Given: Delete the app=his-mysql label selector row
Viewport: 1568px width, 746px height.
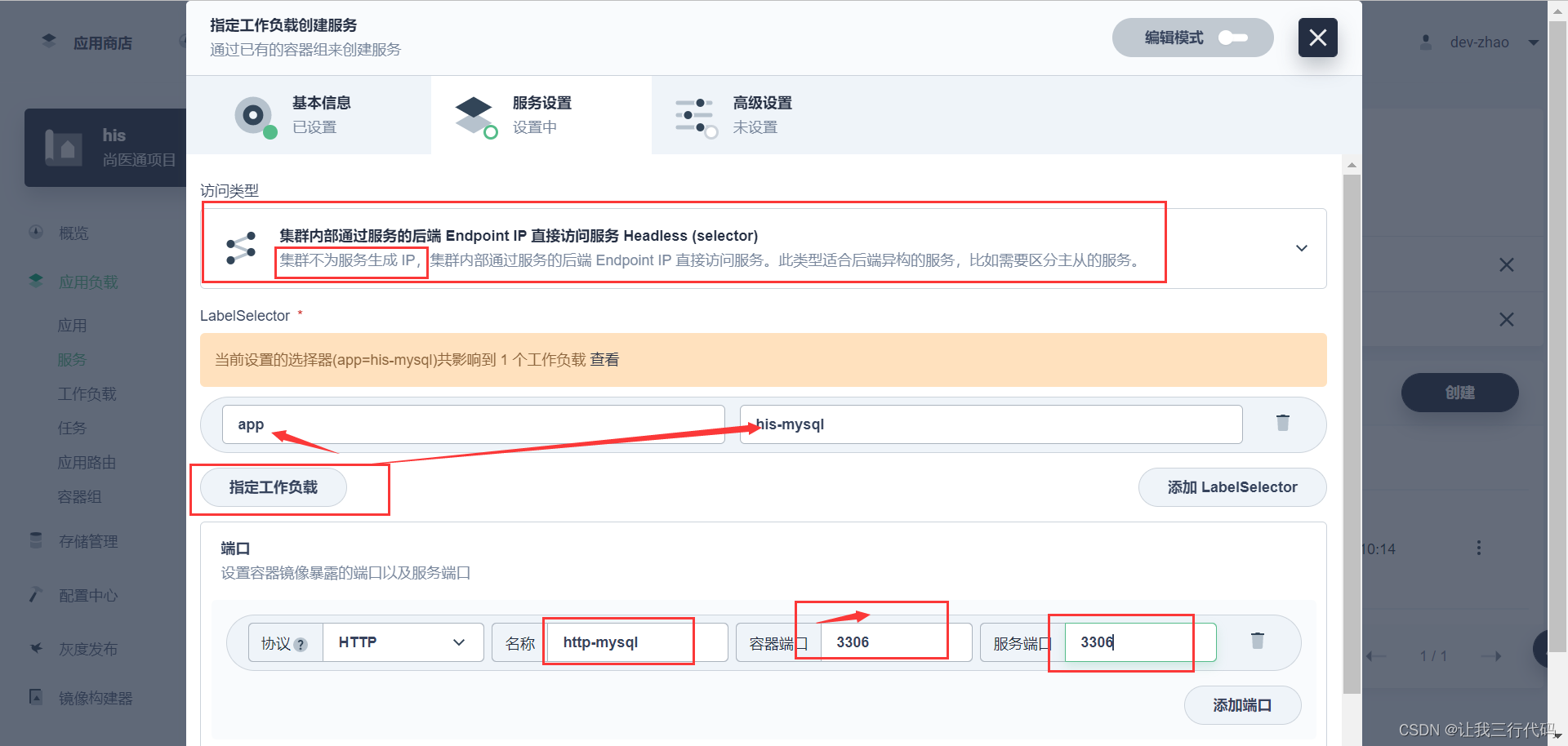Looking at the screenshot, I should (x=1283, y=423).
